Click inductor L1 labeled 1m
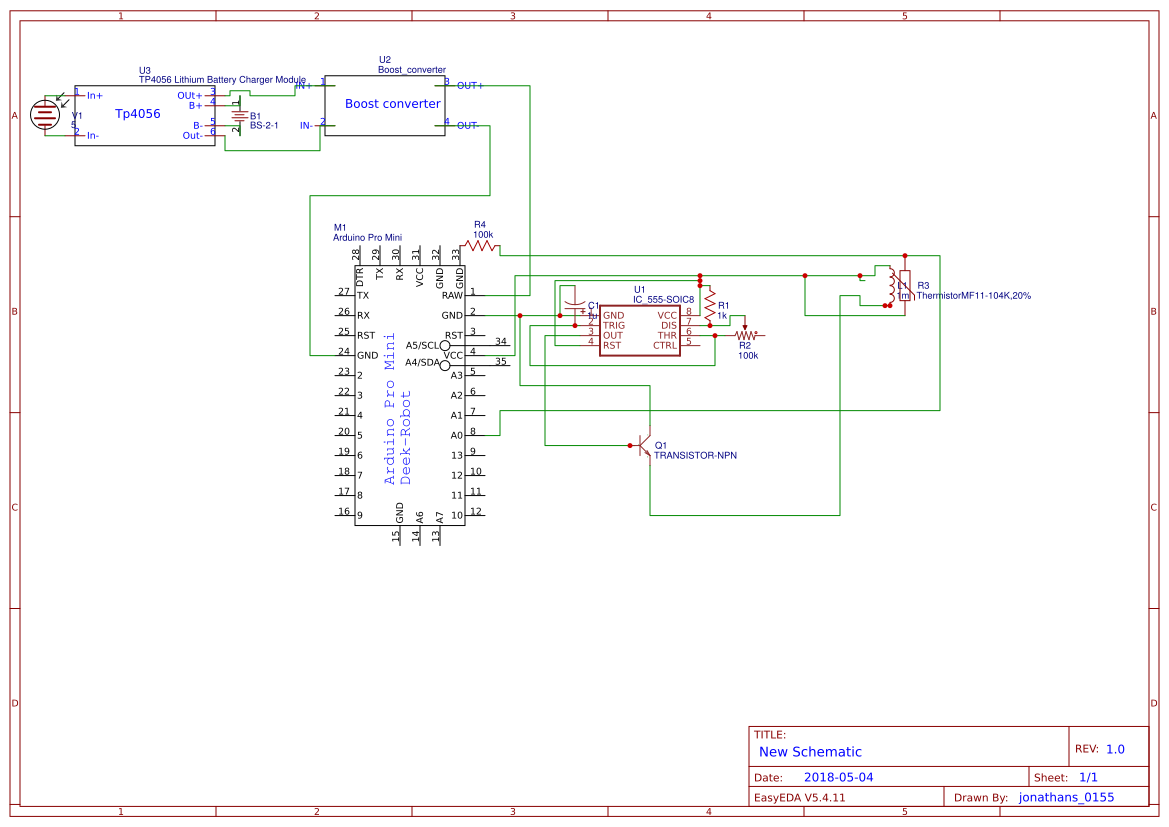1169x827 pixels. point(889,285)
